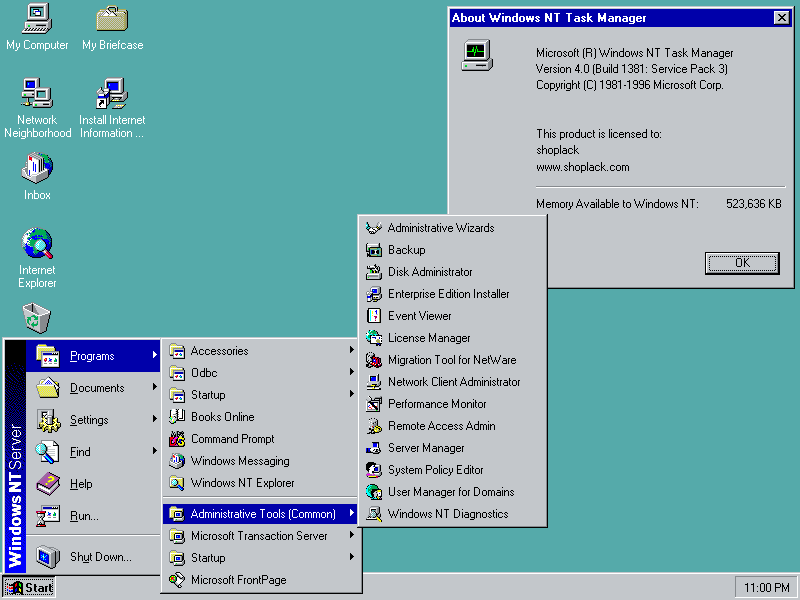
Task: Expand the Programs submenu arrow
Action: click(155, 355)
